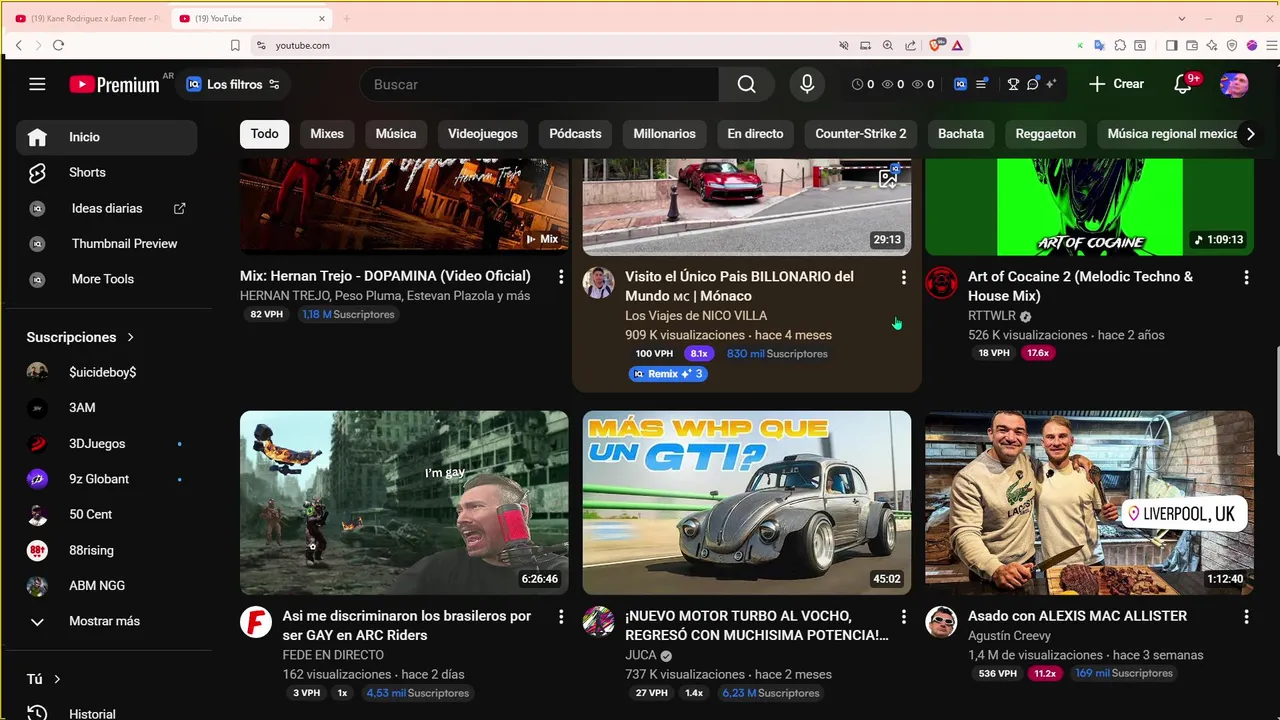The image size is (1280, 720).
Task: Open the notifications bell
Action: point(1183,84)
